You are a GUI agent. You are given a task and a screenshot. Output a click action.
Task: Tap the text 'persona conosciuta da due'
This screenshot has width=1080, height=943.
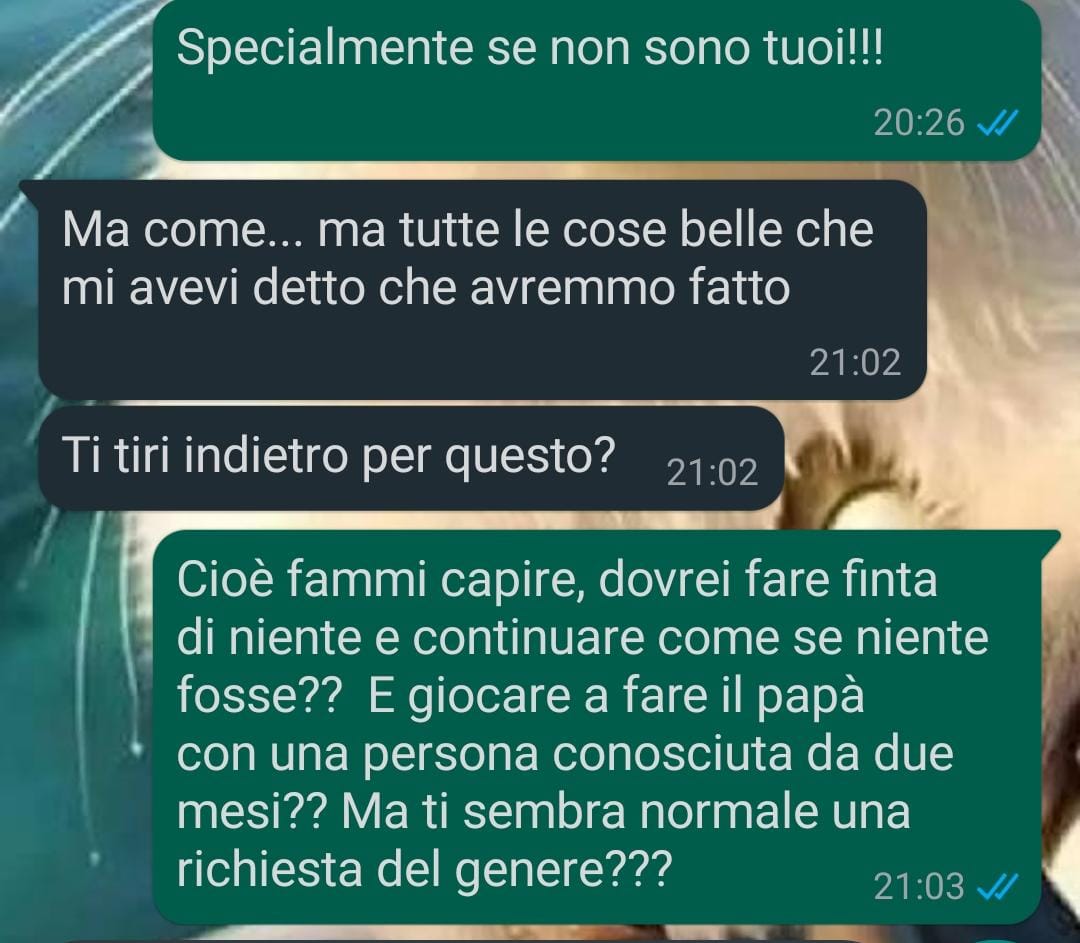coord(658,755)
